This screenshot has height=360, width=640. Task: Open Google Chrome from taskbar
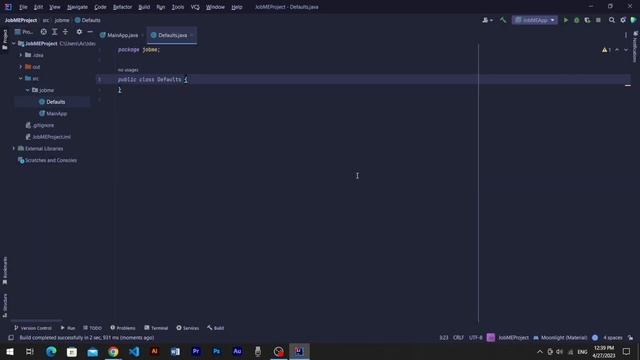point(113,351)
